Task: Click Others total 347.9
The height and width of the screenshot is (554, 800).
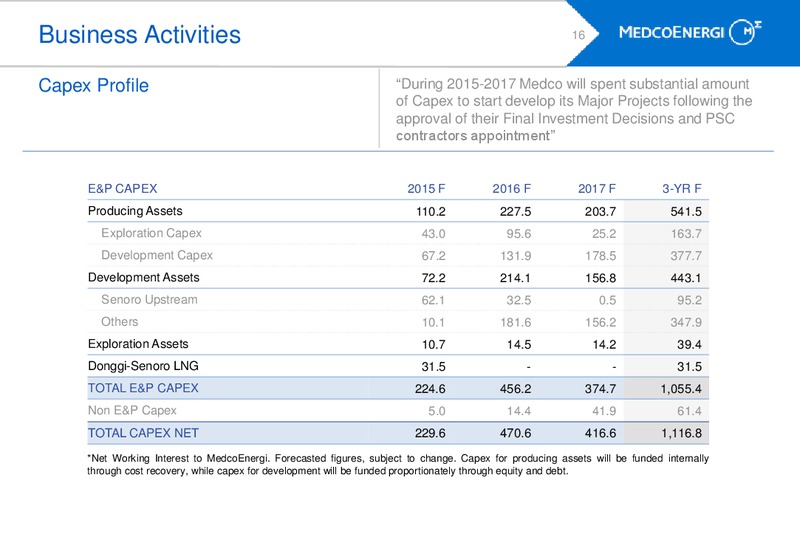Action: 686,322
